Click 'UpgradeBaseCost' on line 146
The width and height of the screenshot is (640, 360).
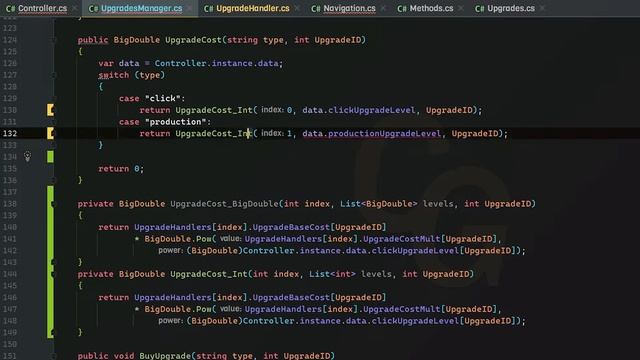[x=291, y=298]
